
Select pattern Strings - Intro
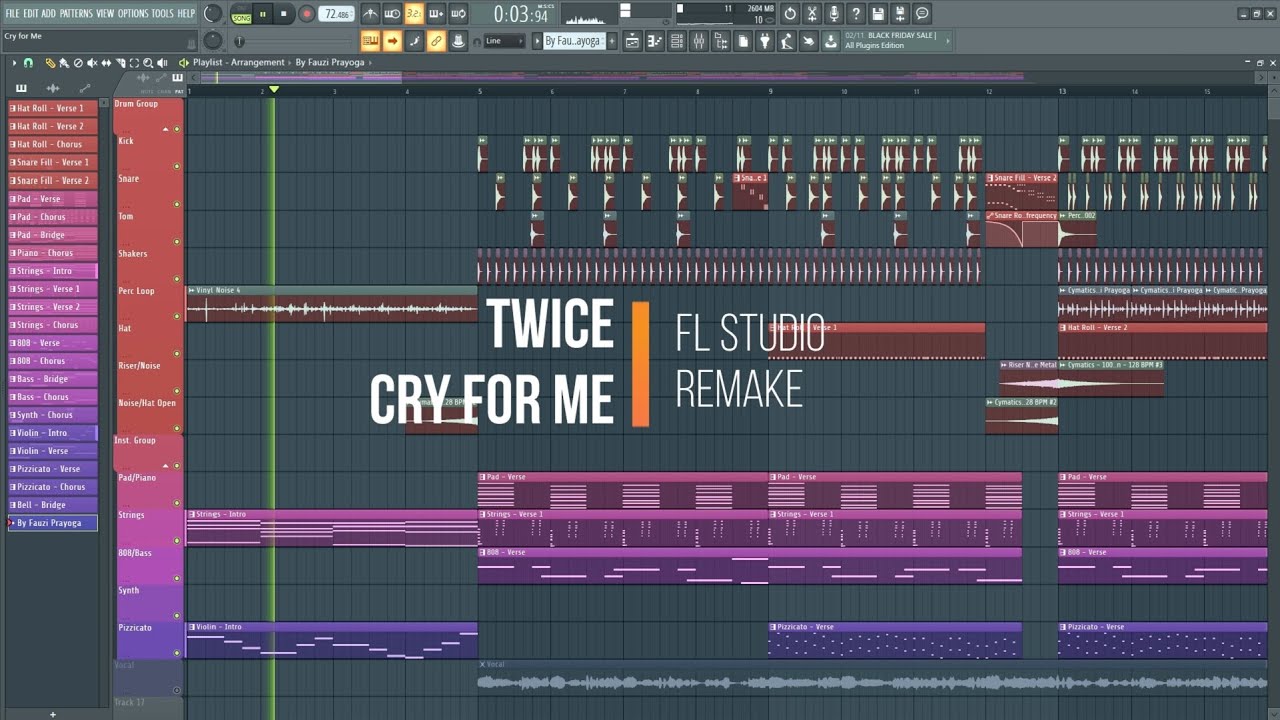pos(53,271)
